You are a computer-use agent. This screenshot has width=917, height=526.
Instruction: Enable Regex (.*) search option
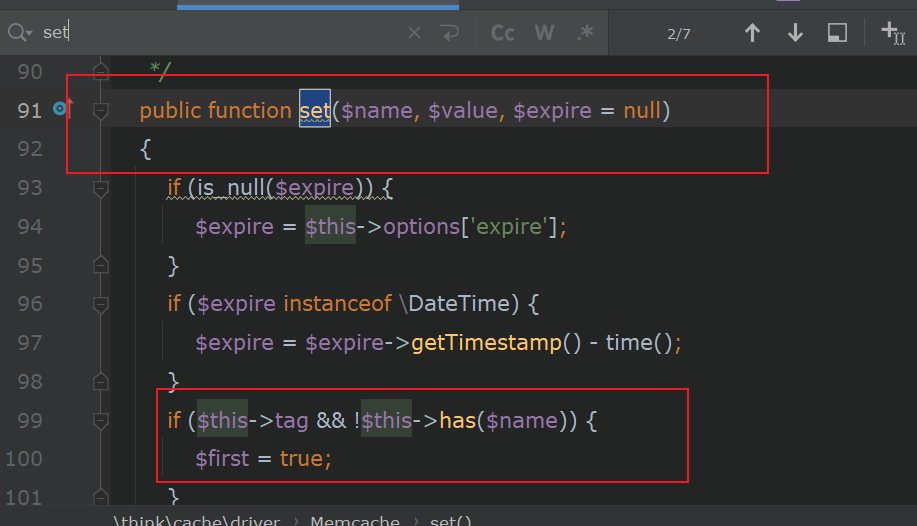click(585, 33)
